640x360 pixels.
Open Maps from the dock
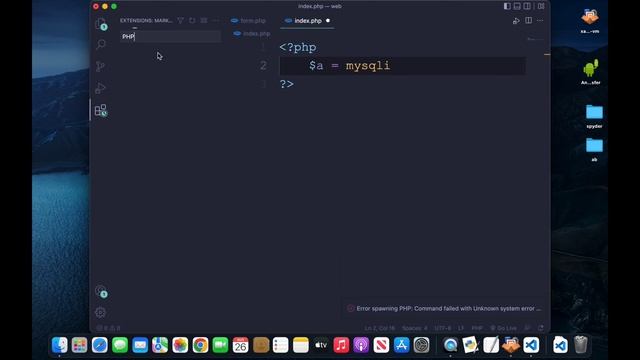click(160, 345)
